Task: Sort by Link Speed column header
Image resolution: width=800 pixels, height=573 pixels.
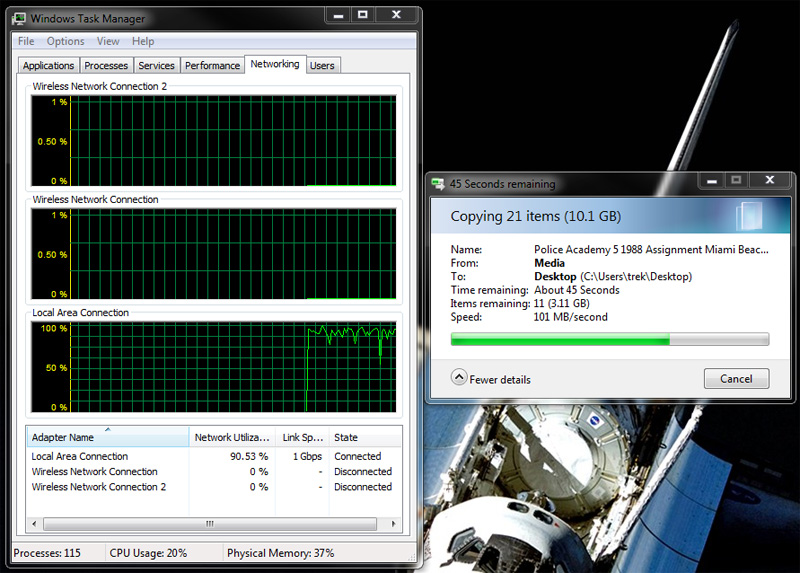Action: [303, 437]
